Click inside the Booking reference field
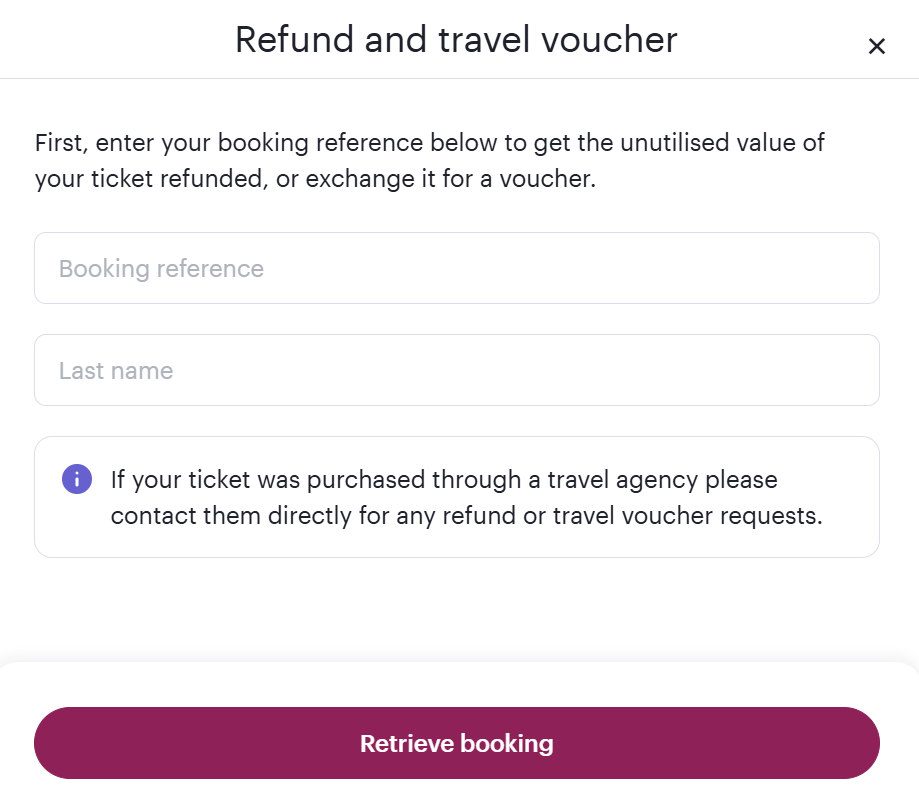The image size is (919, 798). coord(457,268)
